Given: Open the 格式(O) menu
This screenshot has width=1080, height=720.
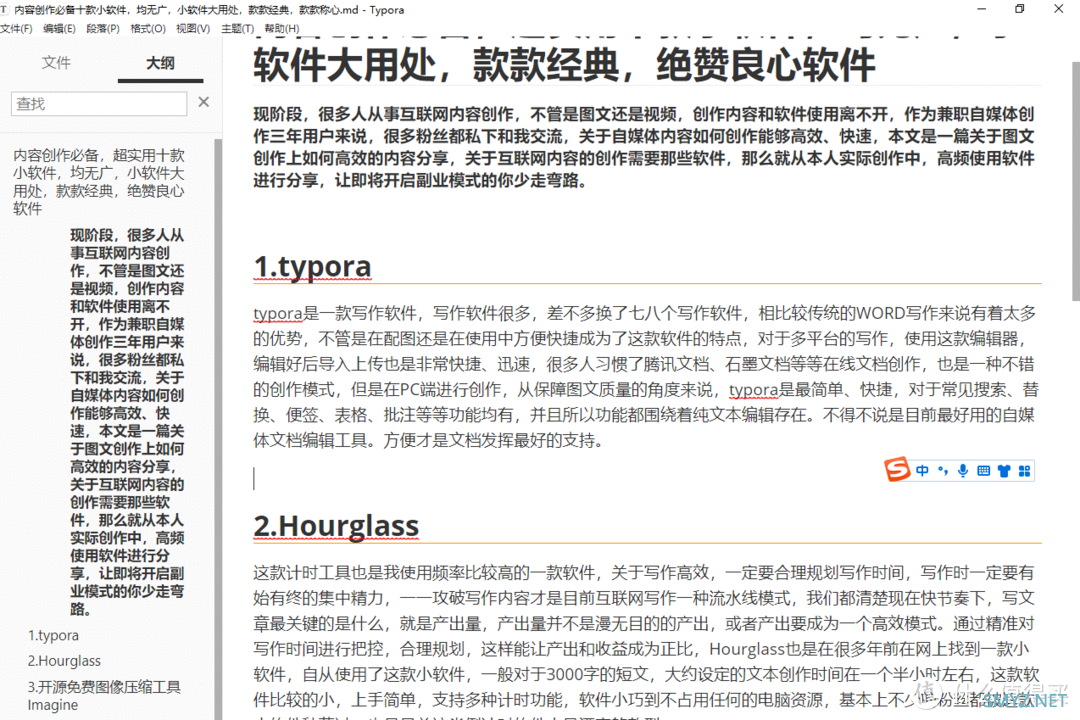Looking at the screenshot, I should 147,28.
